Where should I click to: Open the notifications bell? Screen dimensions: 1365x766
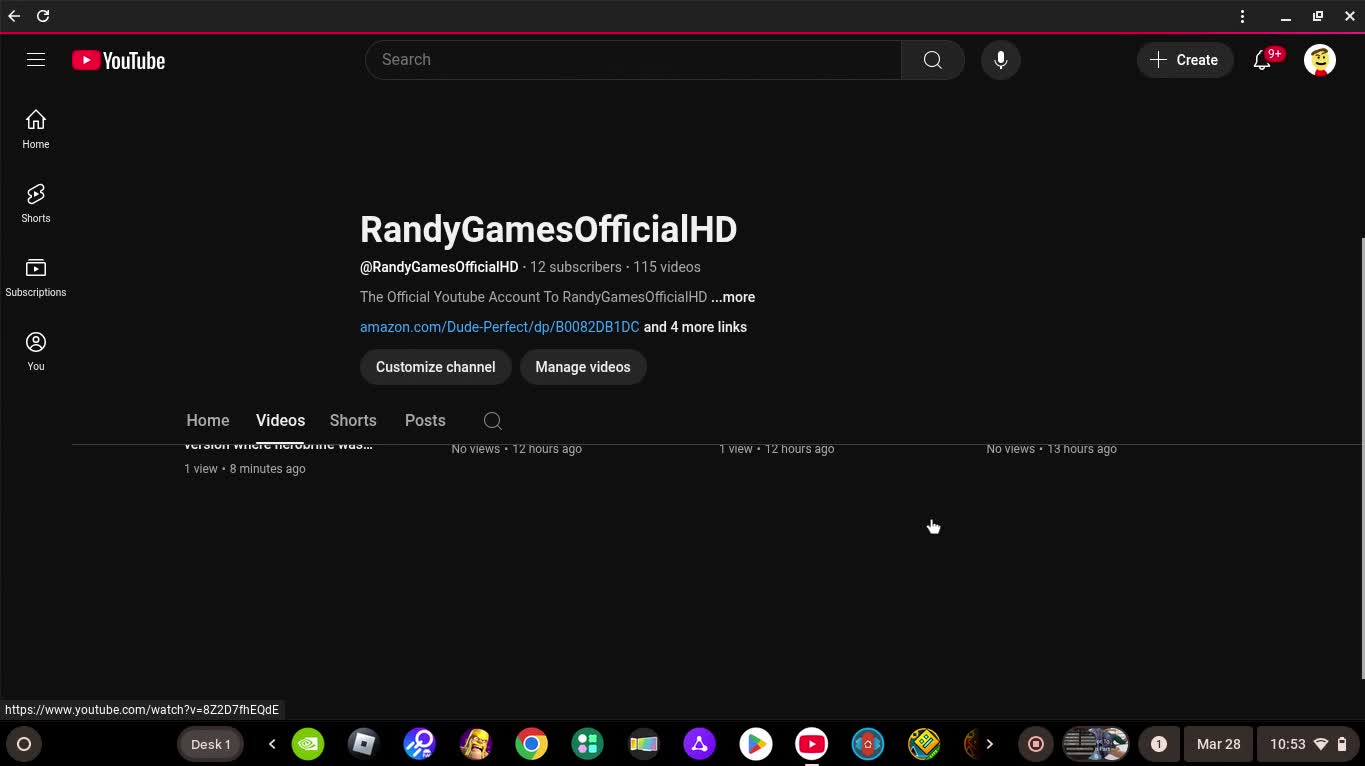click(1263, 60)
